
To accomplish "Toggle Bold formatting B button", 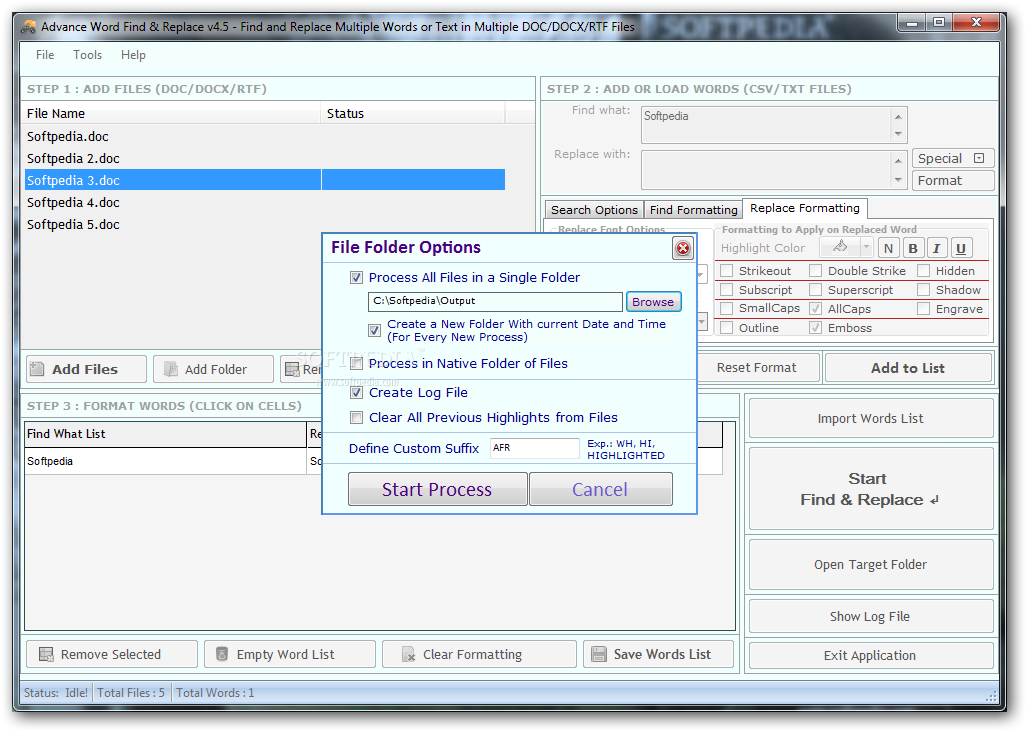I will 912,248.
